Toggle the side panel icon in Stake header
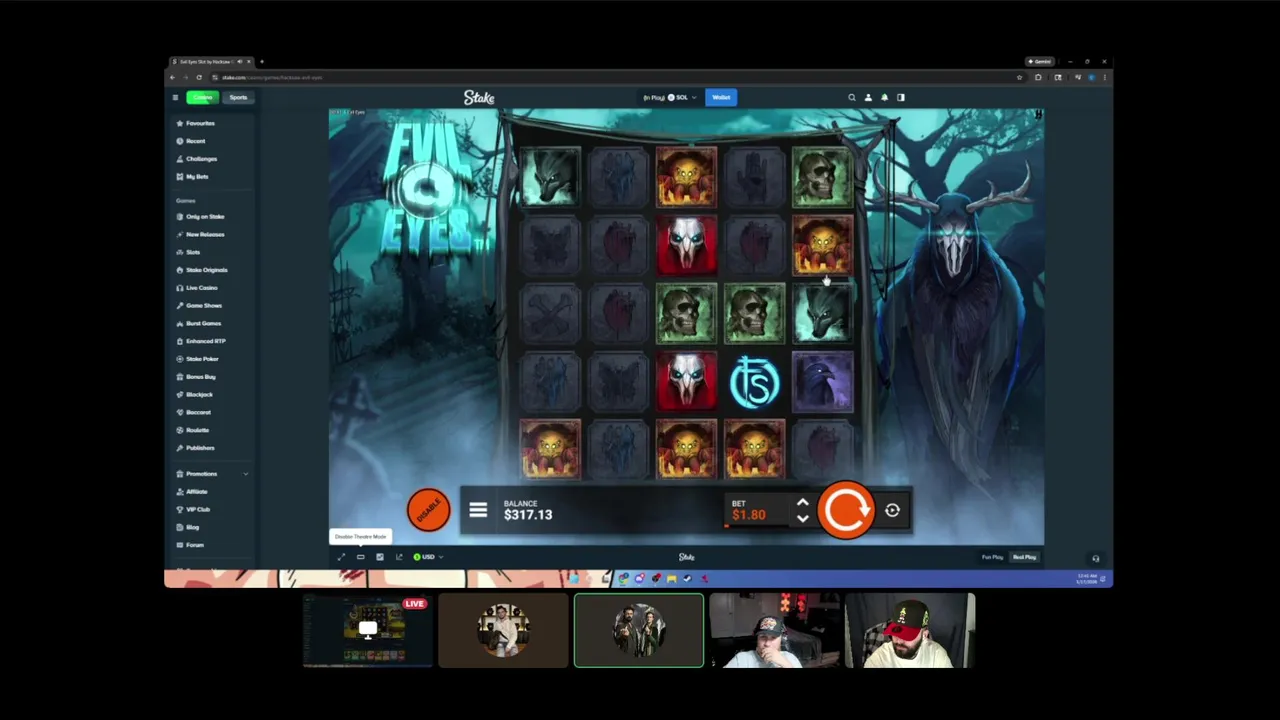 (900, 97)
